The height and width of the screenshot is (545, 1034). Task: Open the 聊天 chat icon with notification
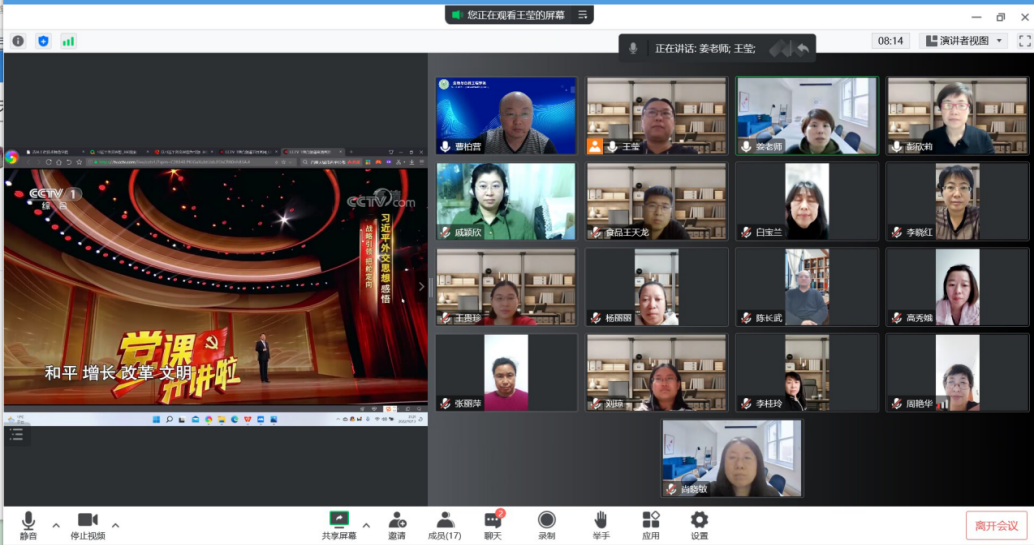[x=493, y=524]
